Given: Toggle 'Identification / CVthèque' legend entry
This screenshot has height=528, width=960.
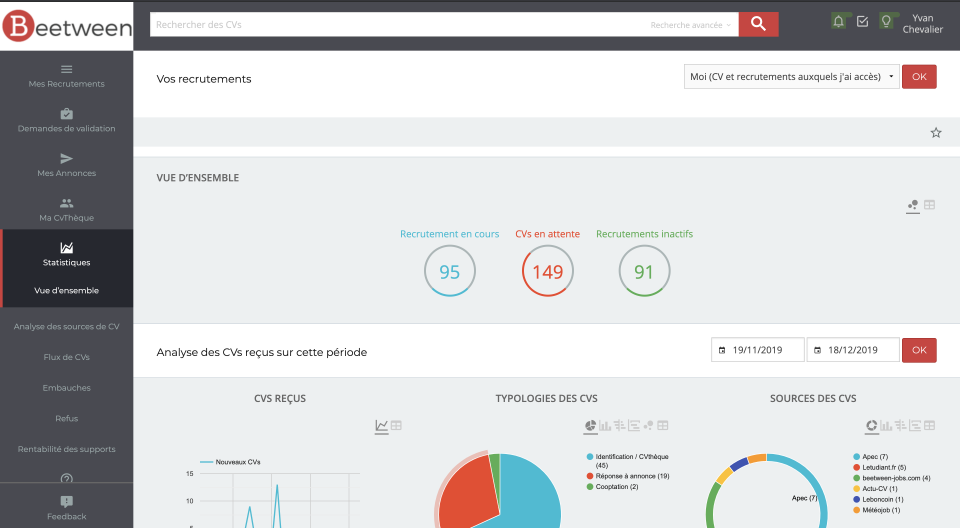Looking at the screenshot, I should [628, 461].
